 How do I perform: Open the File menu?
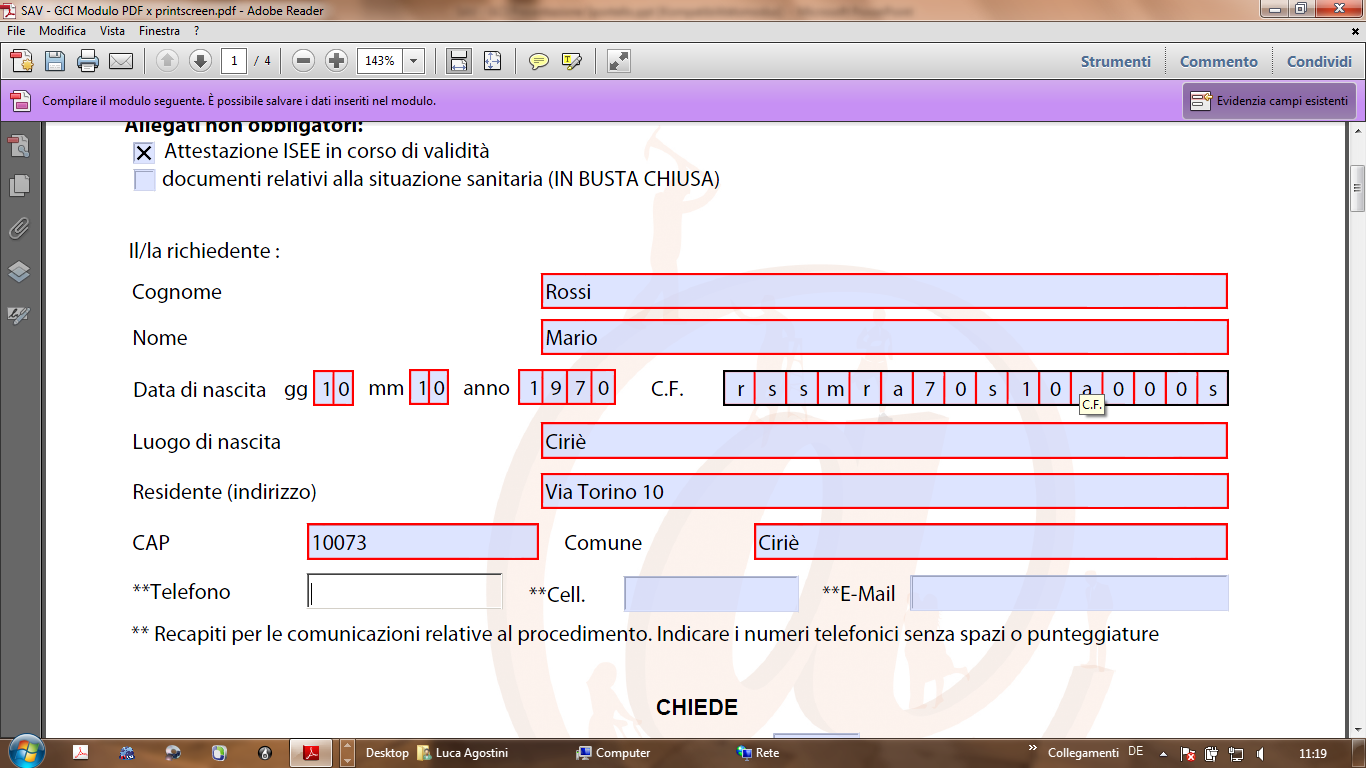(x=16, y=31)
